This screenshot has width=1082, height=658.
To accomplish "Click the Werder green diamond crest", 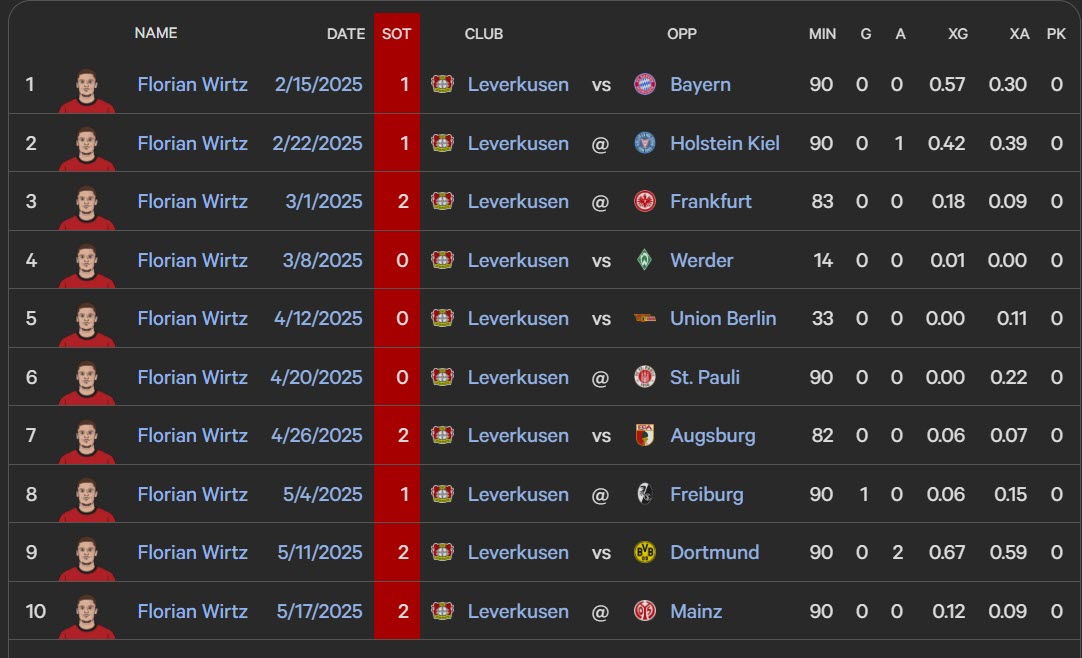I will point(645,260).
